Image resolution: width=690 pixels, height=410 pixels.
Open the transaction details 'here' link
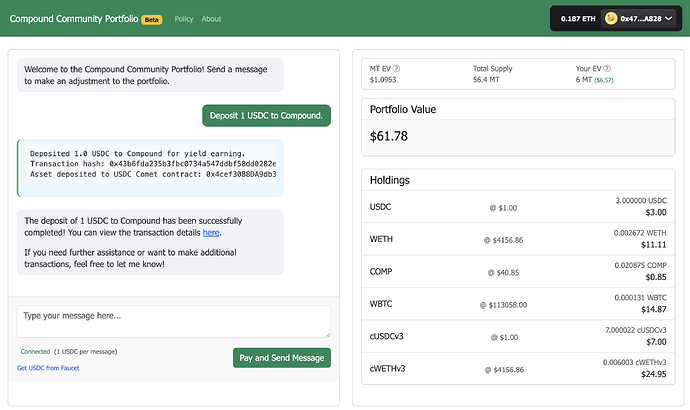(211, 232)
